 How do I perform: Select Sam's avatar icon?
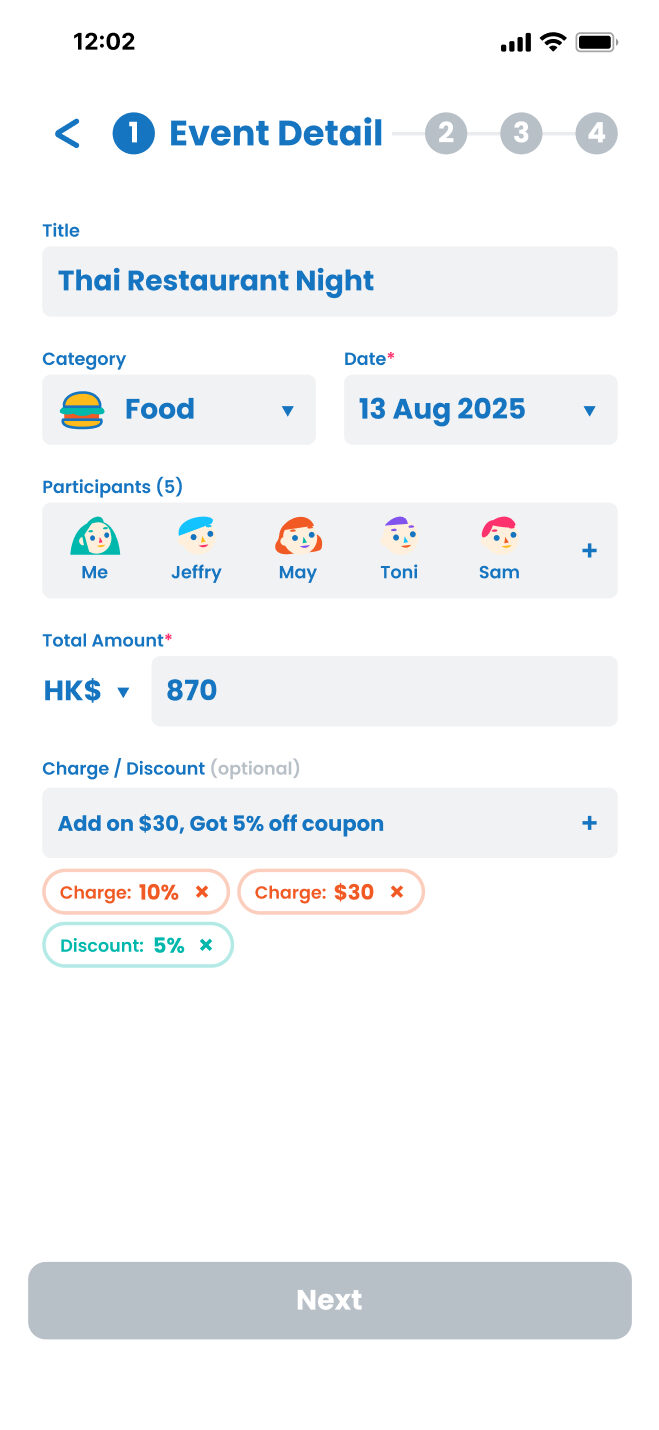[x=499, y=537]
